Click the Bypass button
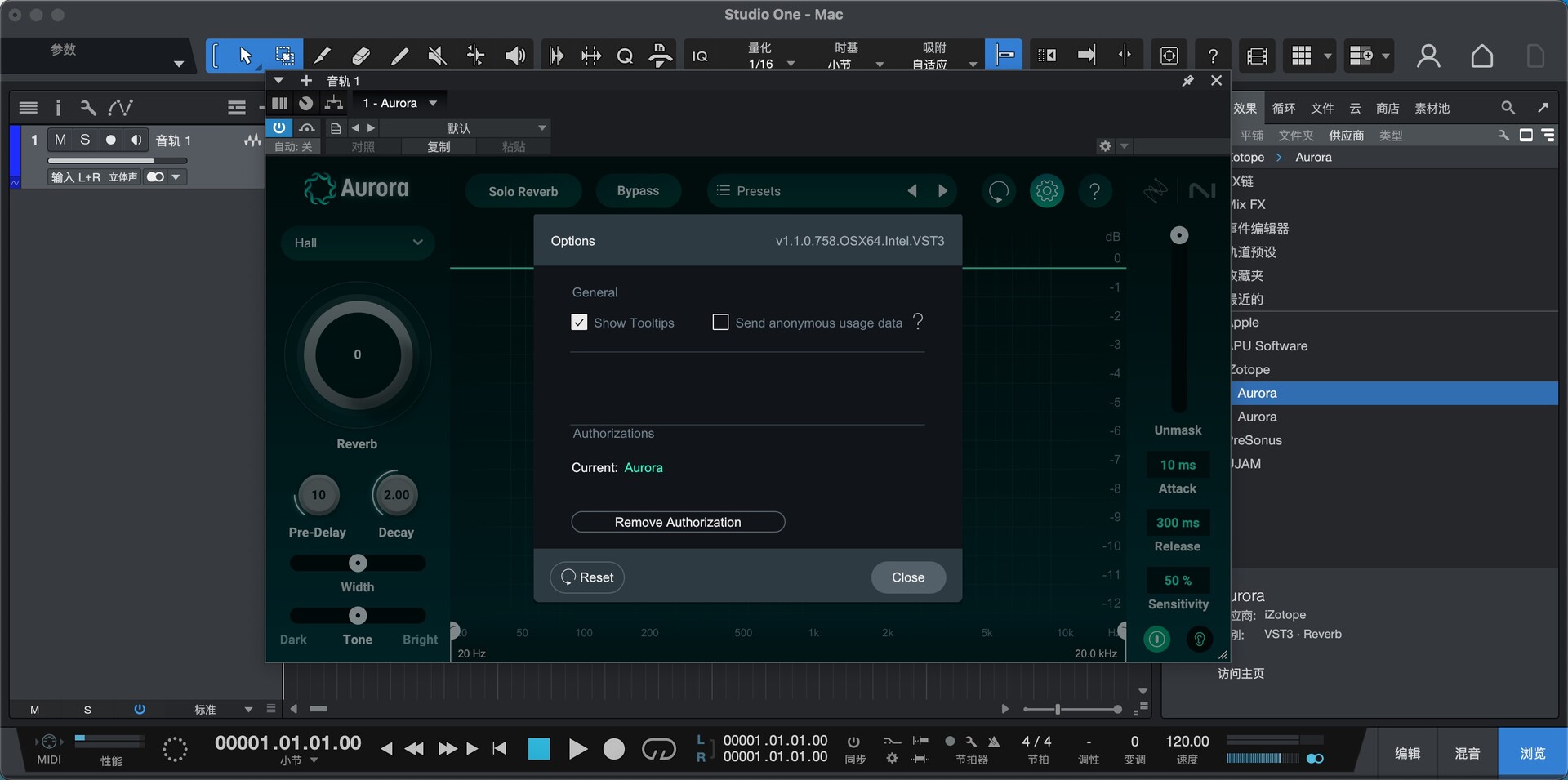 pos(638,191)
